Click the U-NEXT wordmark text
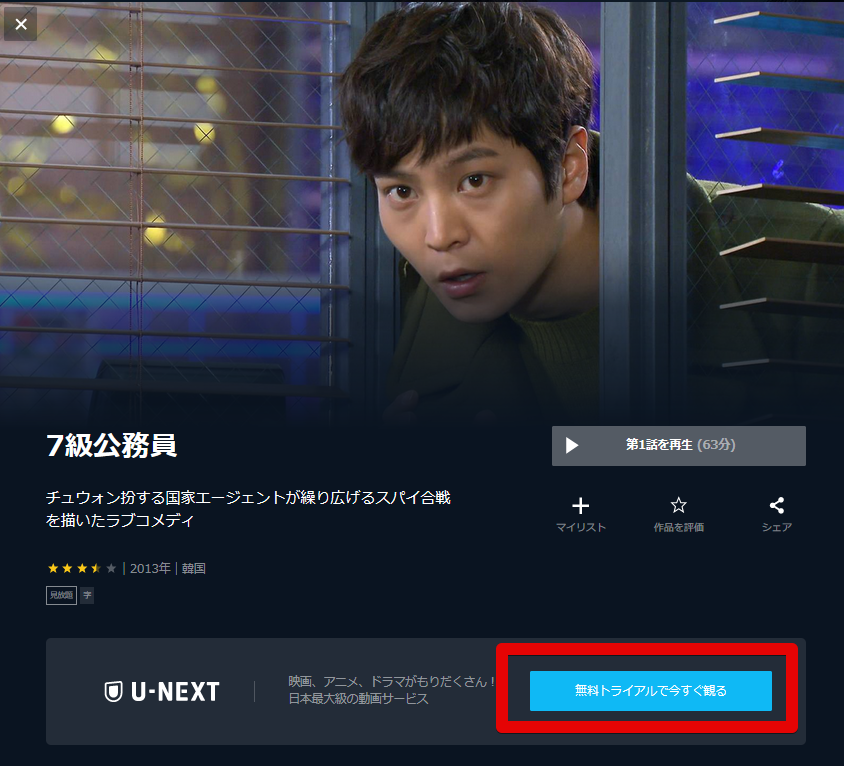The height and width of the screenshot is (766, 844). point(175,692)
